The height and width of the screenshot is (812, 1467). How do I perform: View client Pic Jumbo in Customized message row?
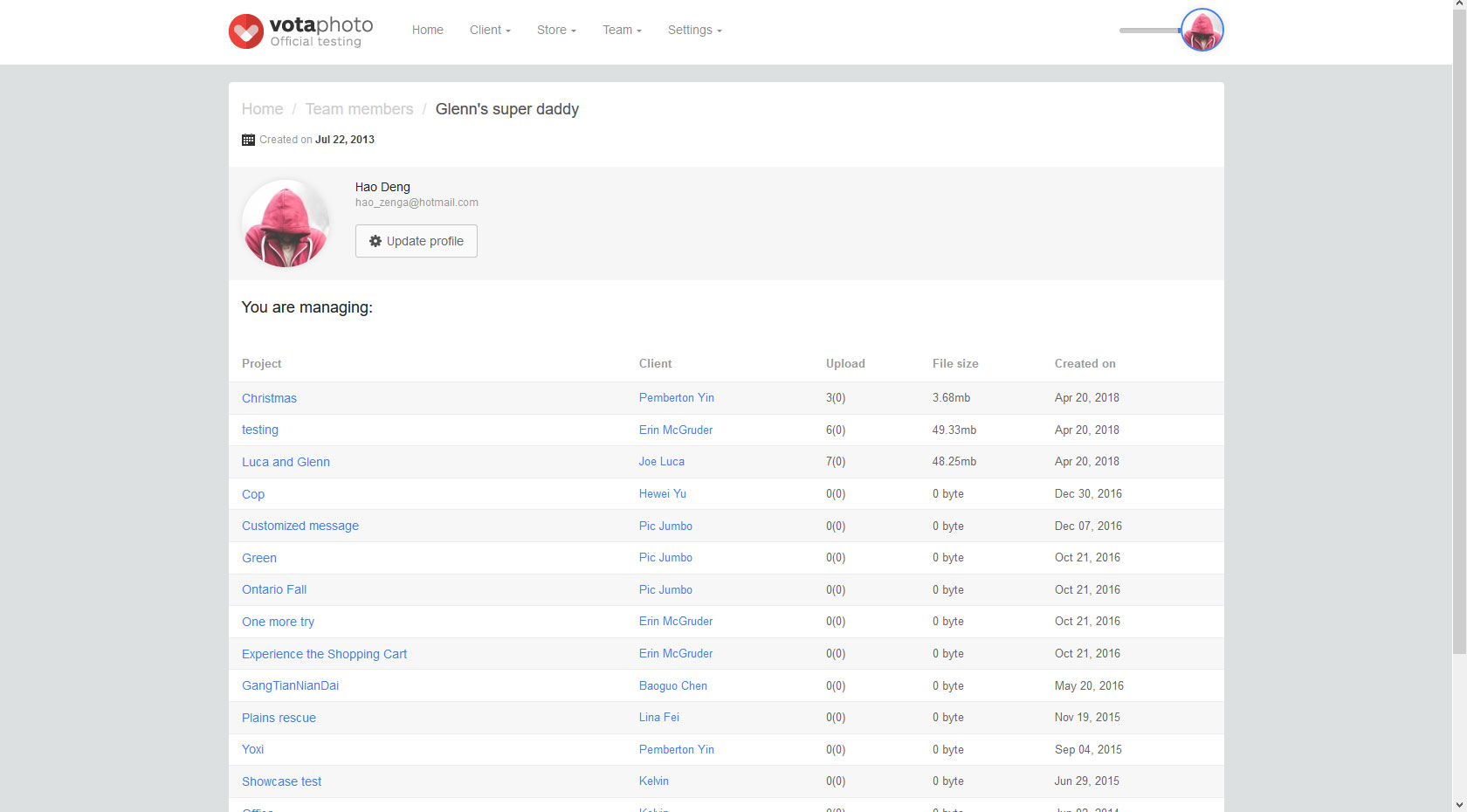(665, 526)
